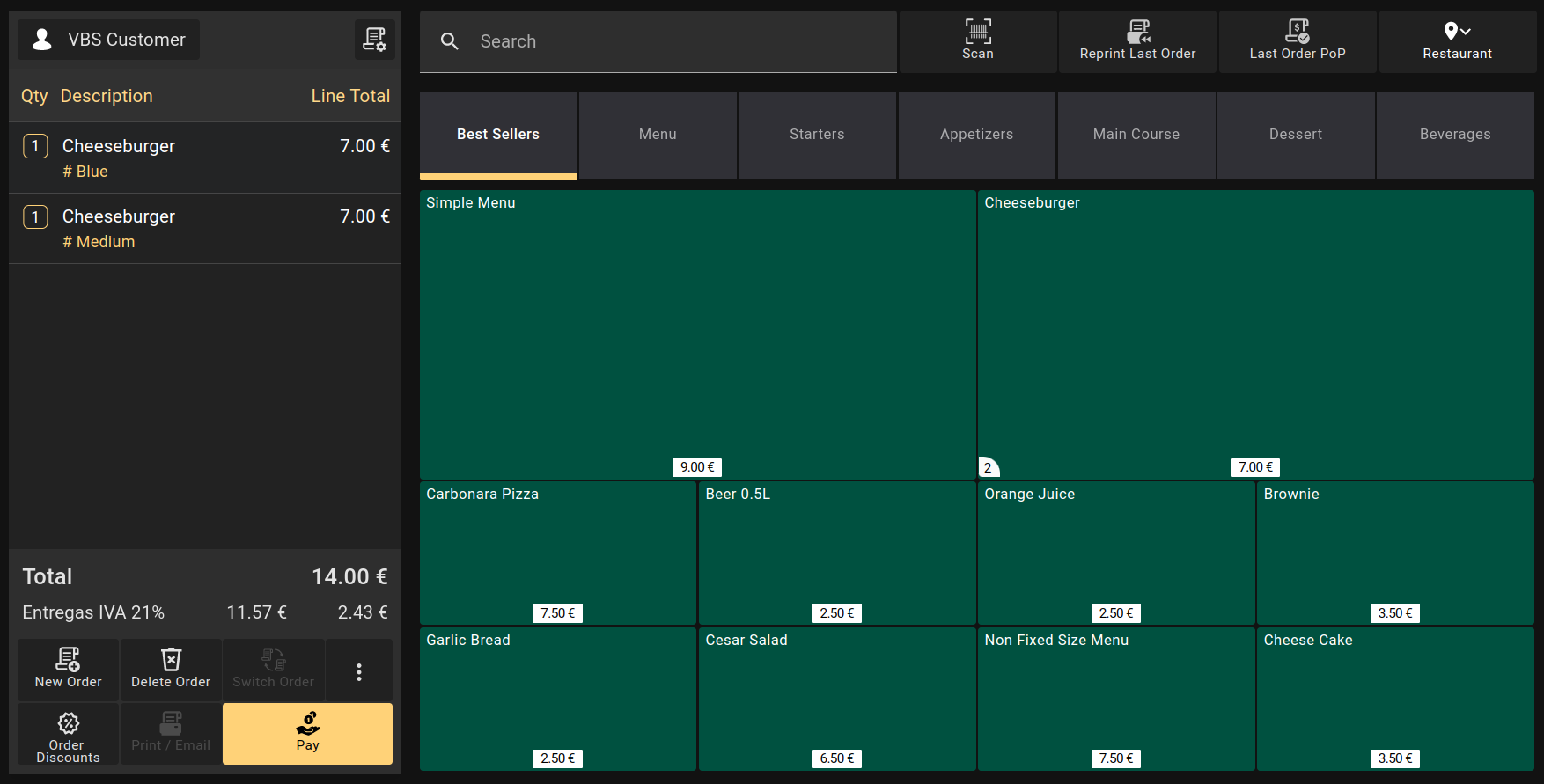The height and width of the screenshot is (784, 1544).
Task: Switch to the Starters tab
Action: click(816, 135)
